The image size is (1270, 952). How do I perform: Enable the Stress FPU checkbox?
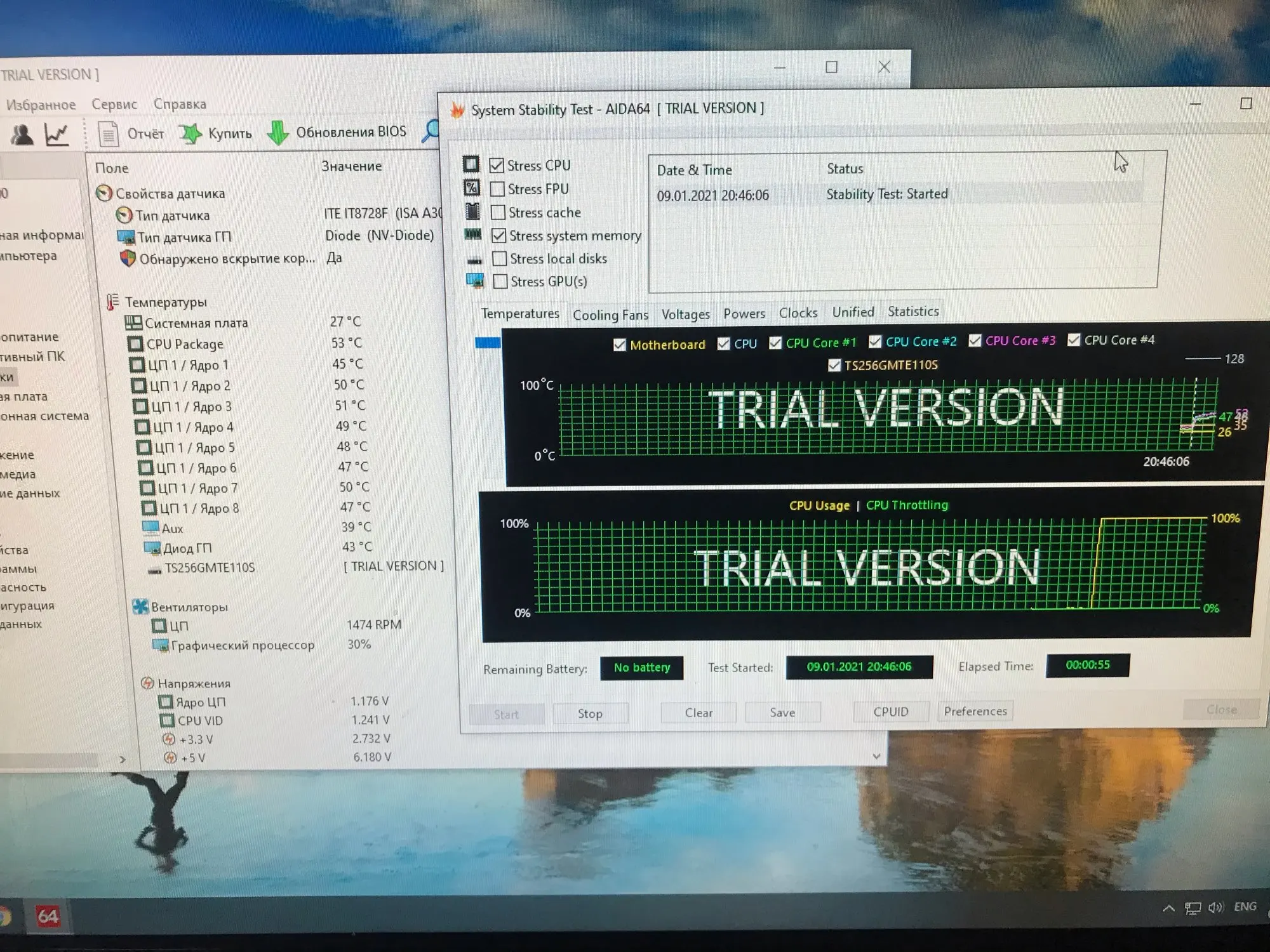coord(498,189)
